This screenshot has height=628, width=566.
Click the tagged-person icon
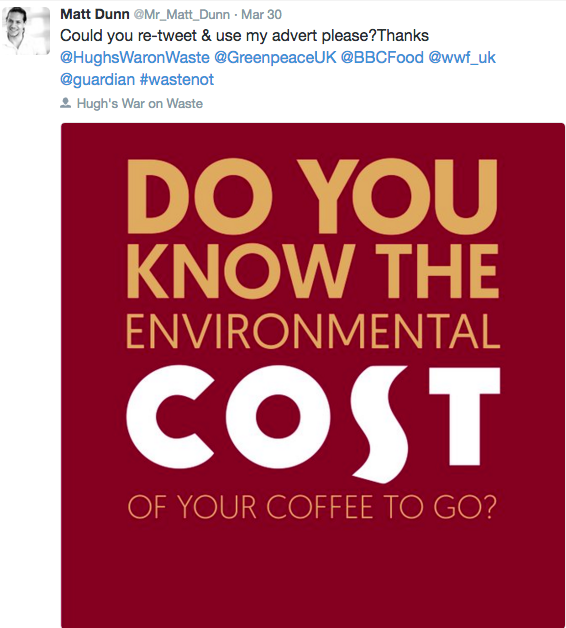pyautogui.click(x=65, y=103)
